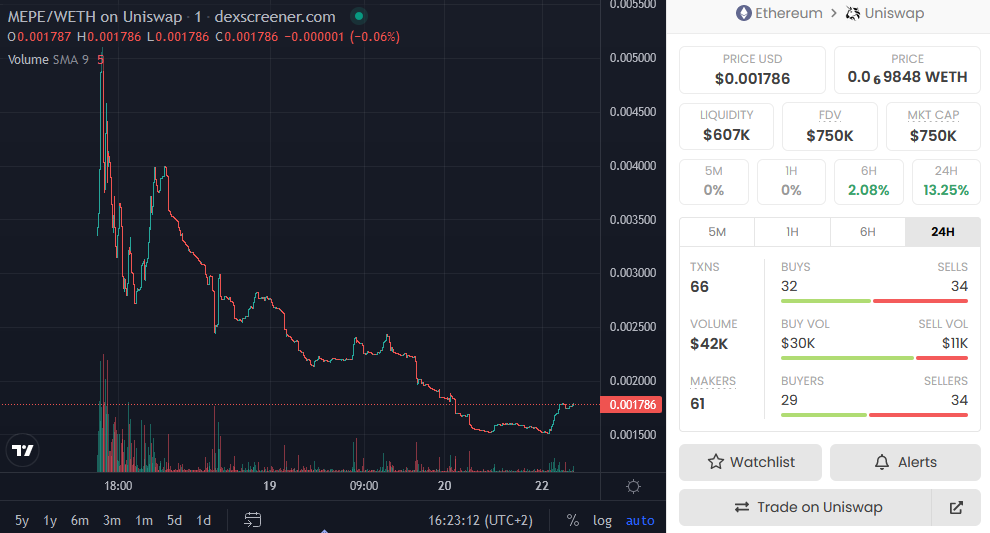The width and height of the screenshot is (990, 533).
Task: Select the 1H stats tab
Action: point(792,232)
